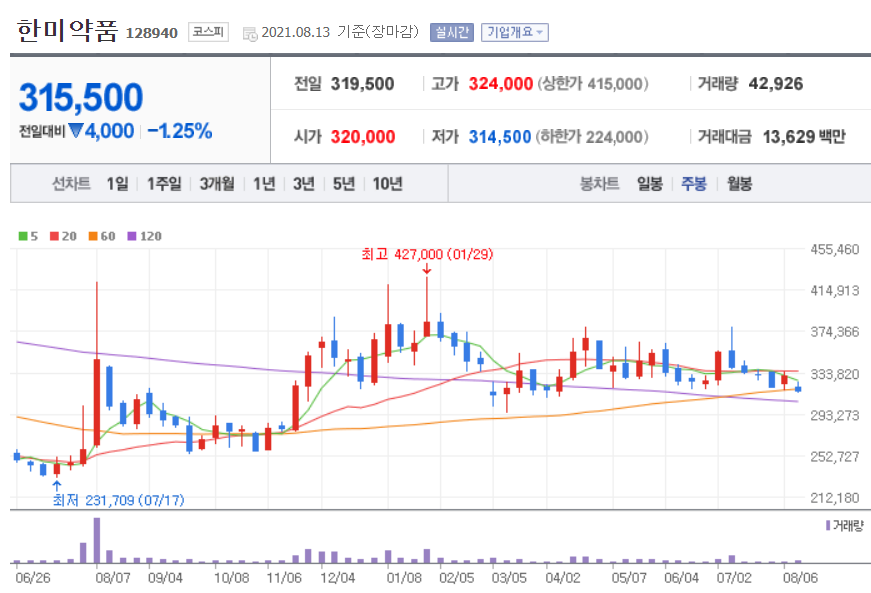Click the 04/02 date axis label
Viewport: 871px width, 593px height.
coord(563,578)
